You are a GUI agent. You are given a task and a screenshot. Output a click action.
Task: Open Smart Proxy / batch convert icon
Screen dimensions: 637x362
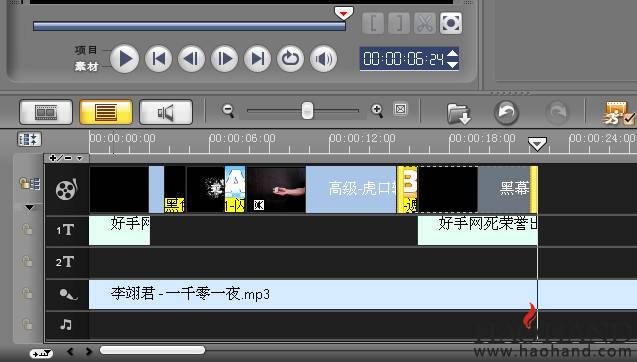tap(618, 113)
